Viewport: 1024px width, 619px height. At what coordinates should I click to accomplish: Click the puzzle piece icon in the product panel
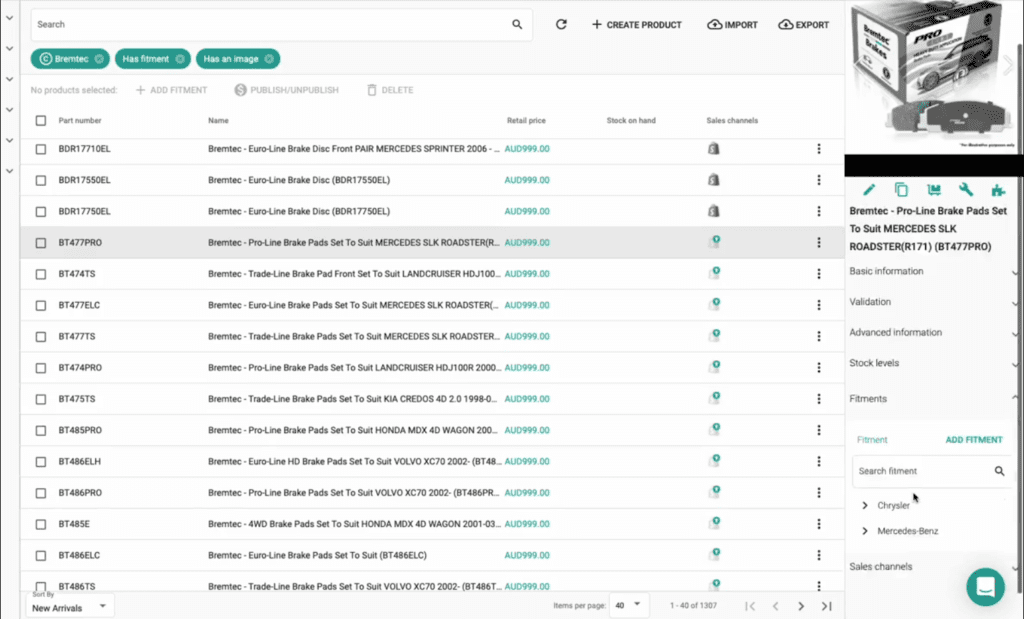coord(998,190)
